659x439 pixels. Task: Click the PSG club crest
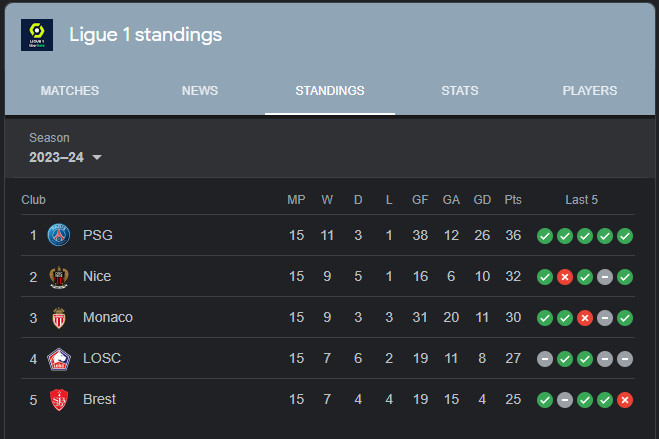click(59, 235)
